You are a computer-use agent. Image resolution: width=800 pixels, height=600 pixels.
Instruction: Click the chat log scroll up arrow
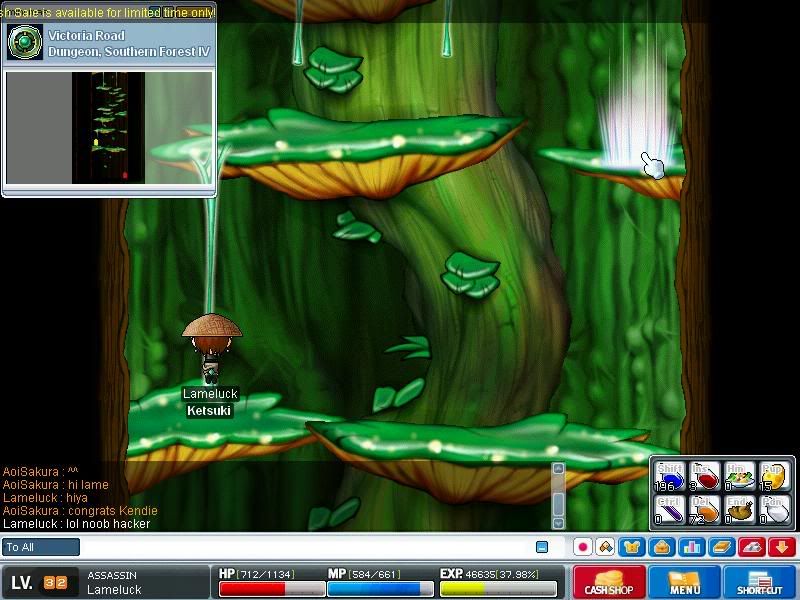[559, 468]
